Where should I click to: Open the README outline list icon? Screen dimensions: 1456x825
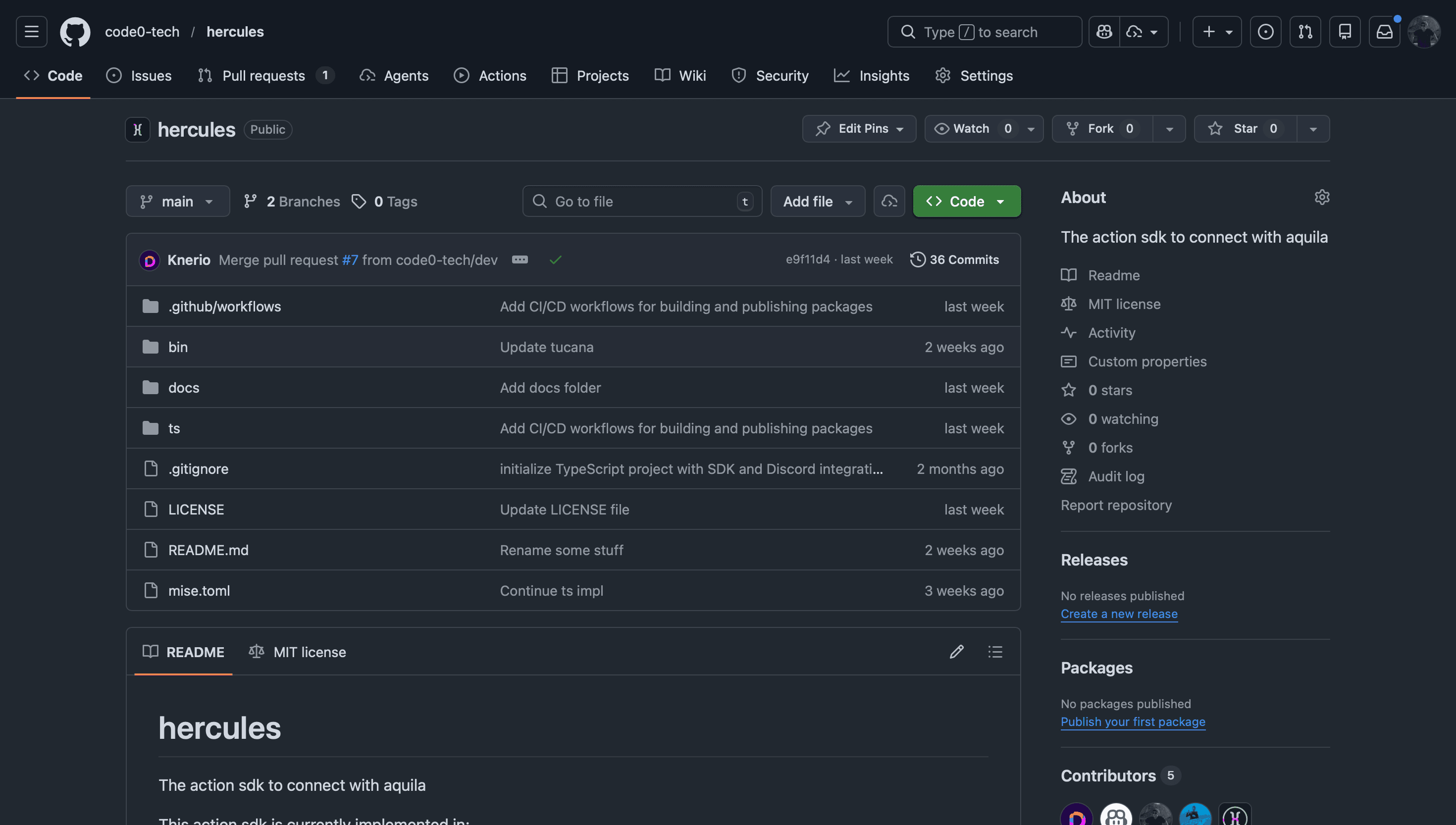995,652
